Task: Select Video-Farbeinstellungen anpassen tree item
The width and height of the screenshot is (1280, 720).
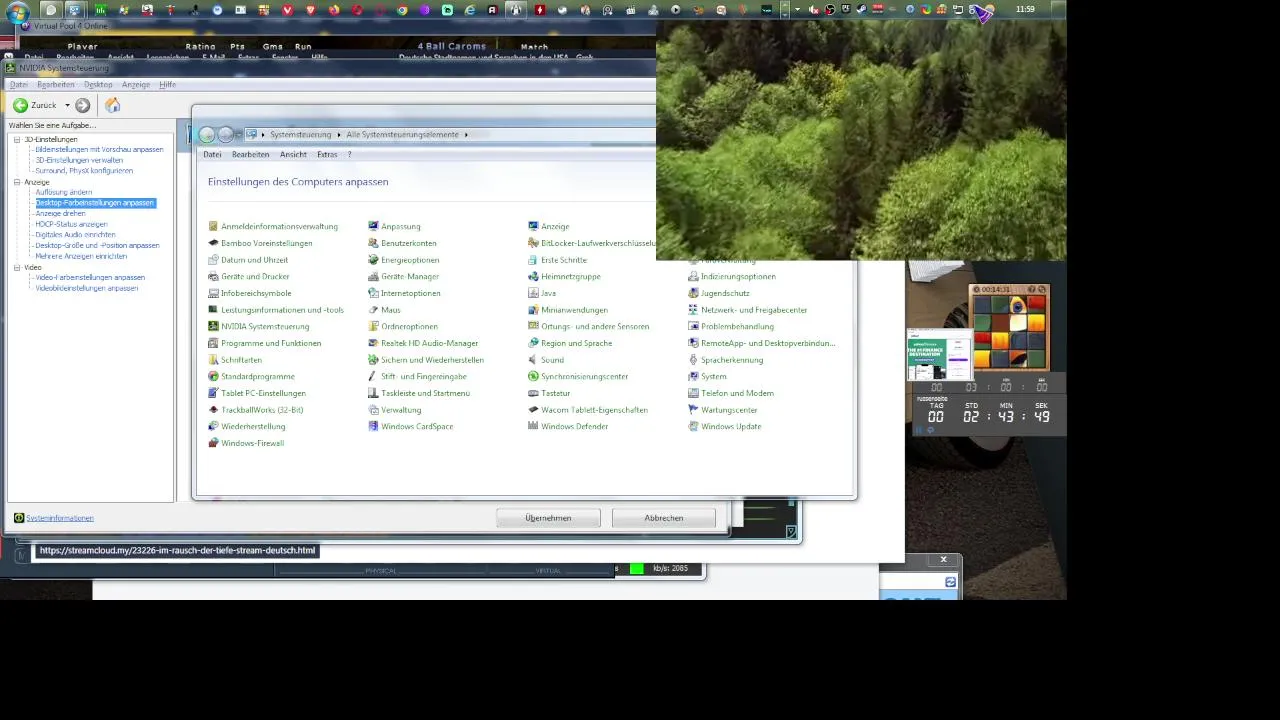Action: (x=90, y=277)
